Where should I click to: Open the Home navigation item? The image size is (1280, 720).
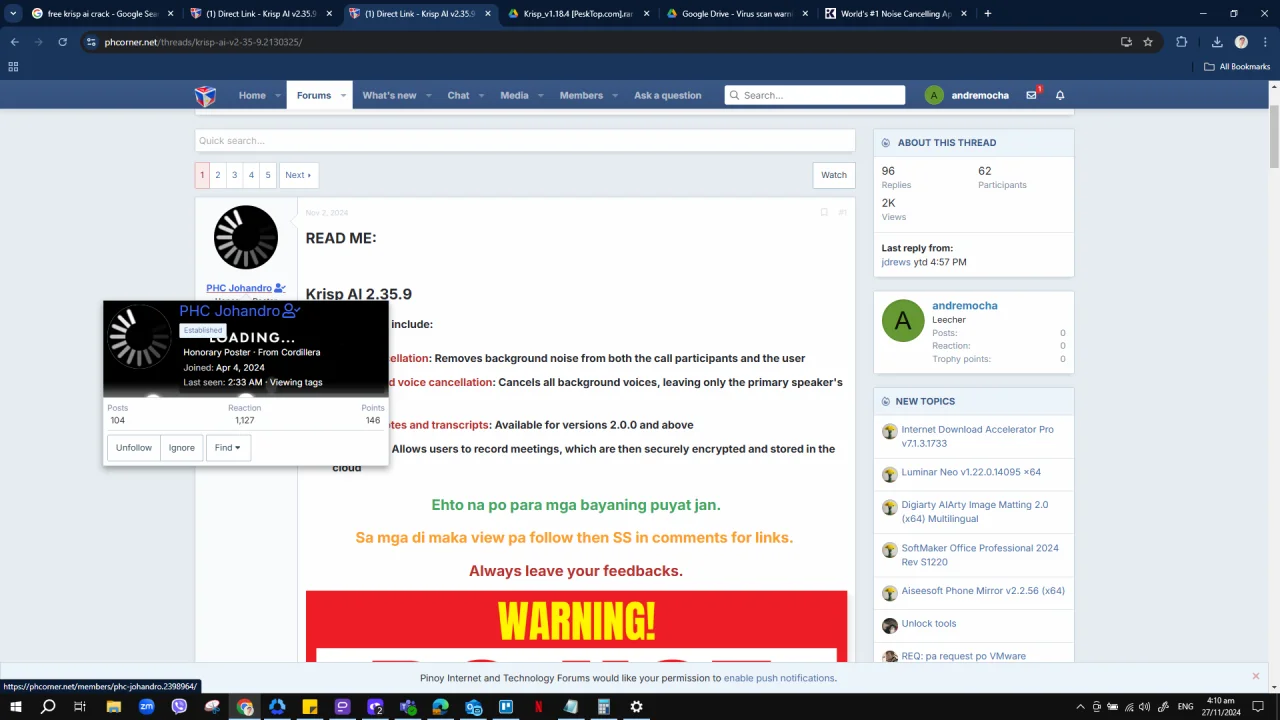click(252, 95)
